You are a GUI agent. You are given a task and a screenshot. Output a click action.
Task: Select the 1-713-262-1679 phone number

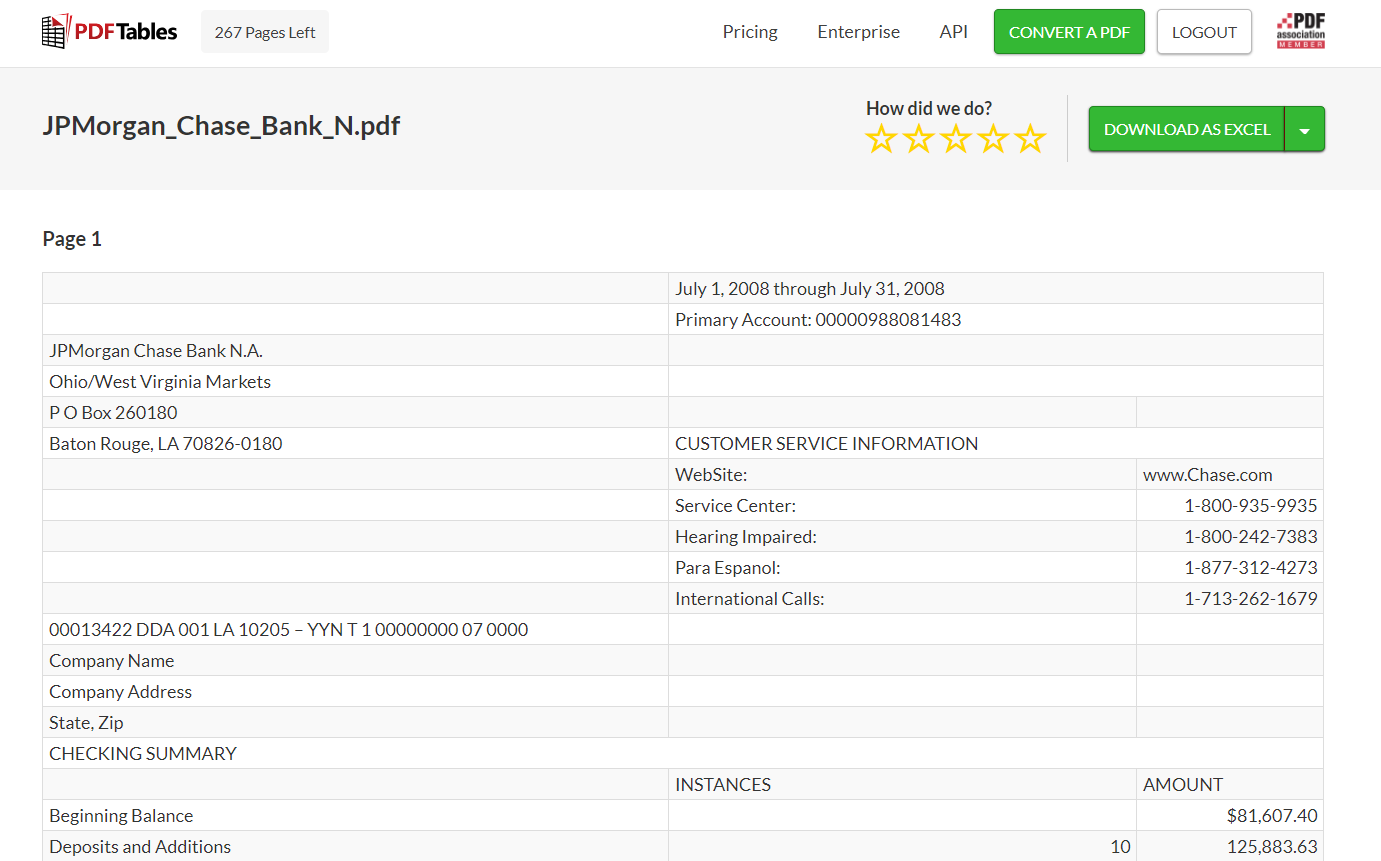(1251, 599)
